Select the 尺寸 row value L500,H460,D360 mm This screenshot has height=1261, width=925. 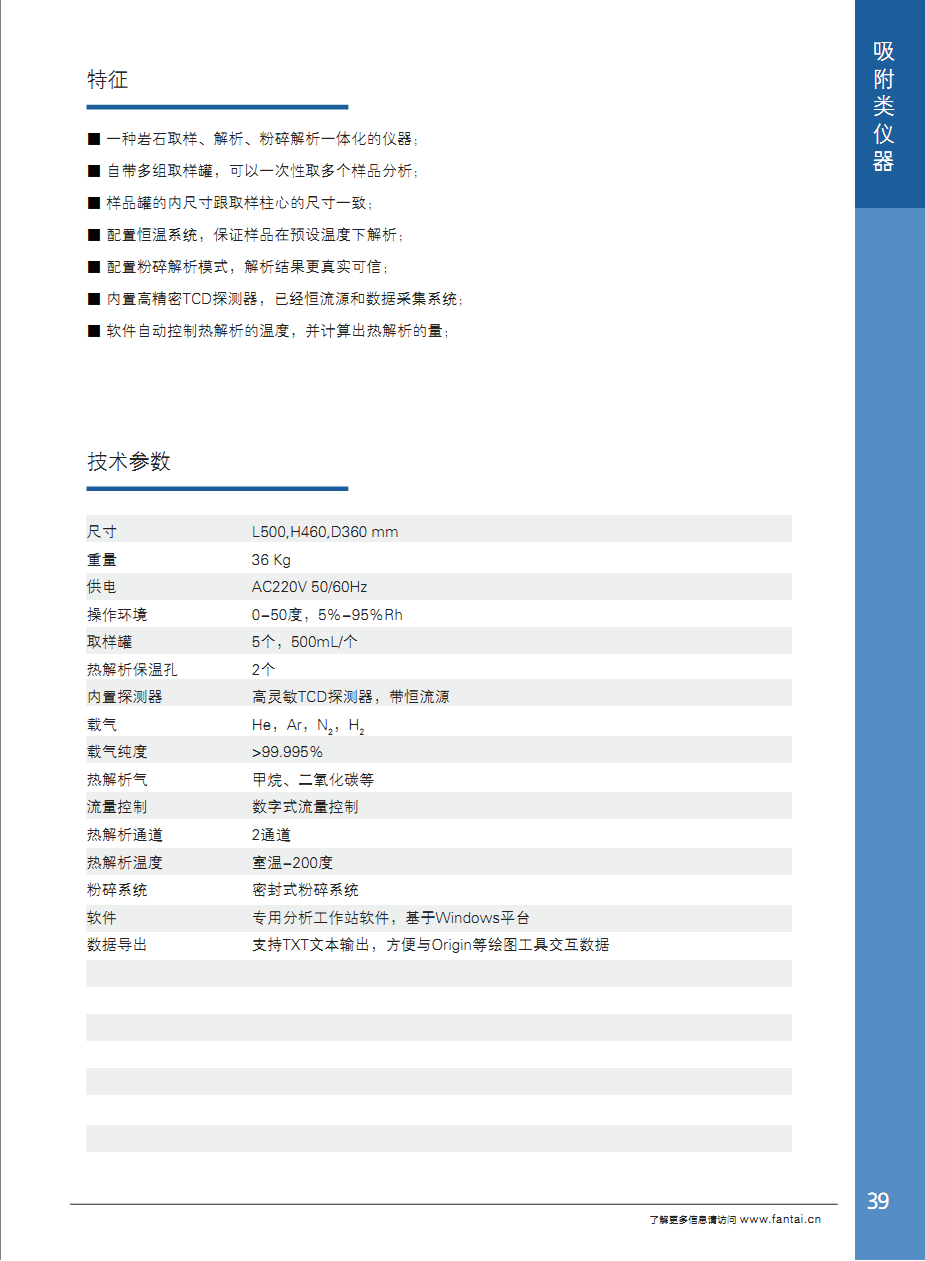pyautogui.click(x=325, y=532)
